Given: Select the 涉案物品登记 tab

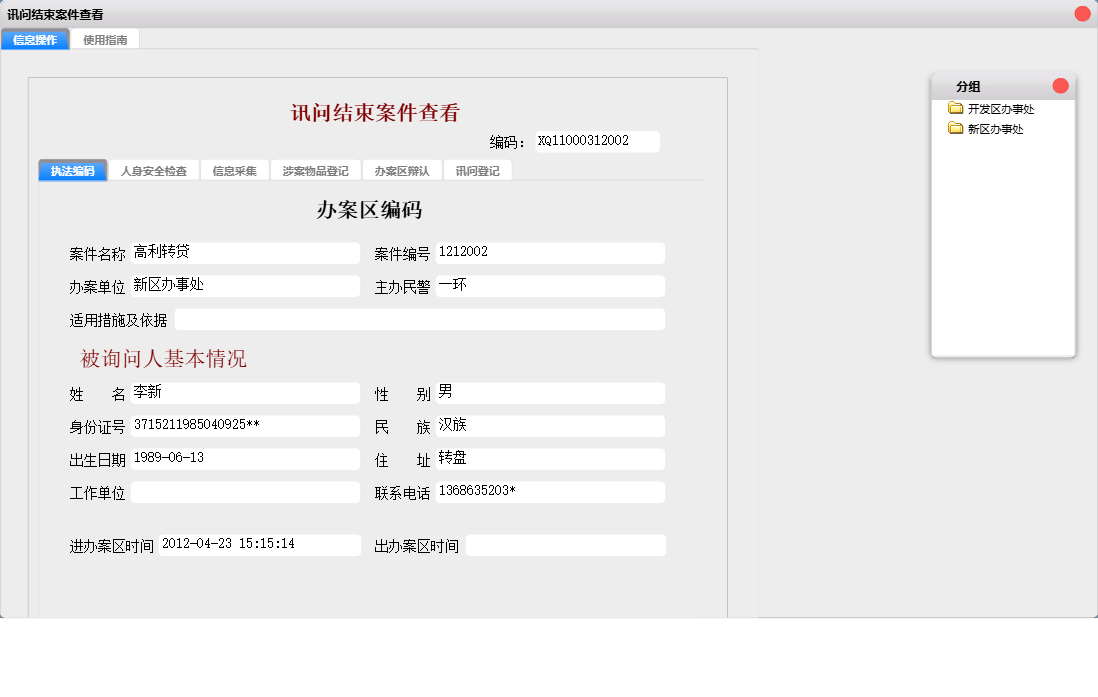Looking at the screenshot, I should pyautogui.click(x=318, y=170).
